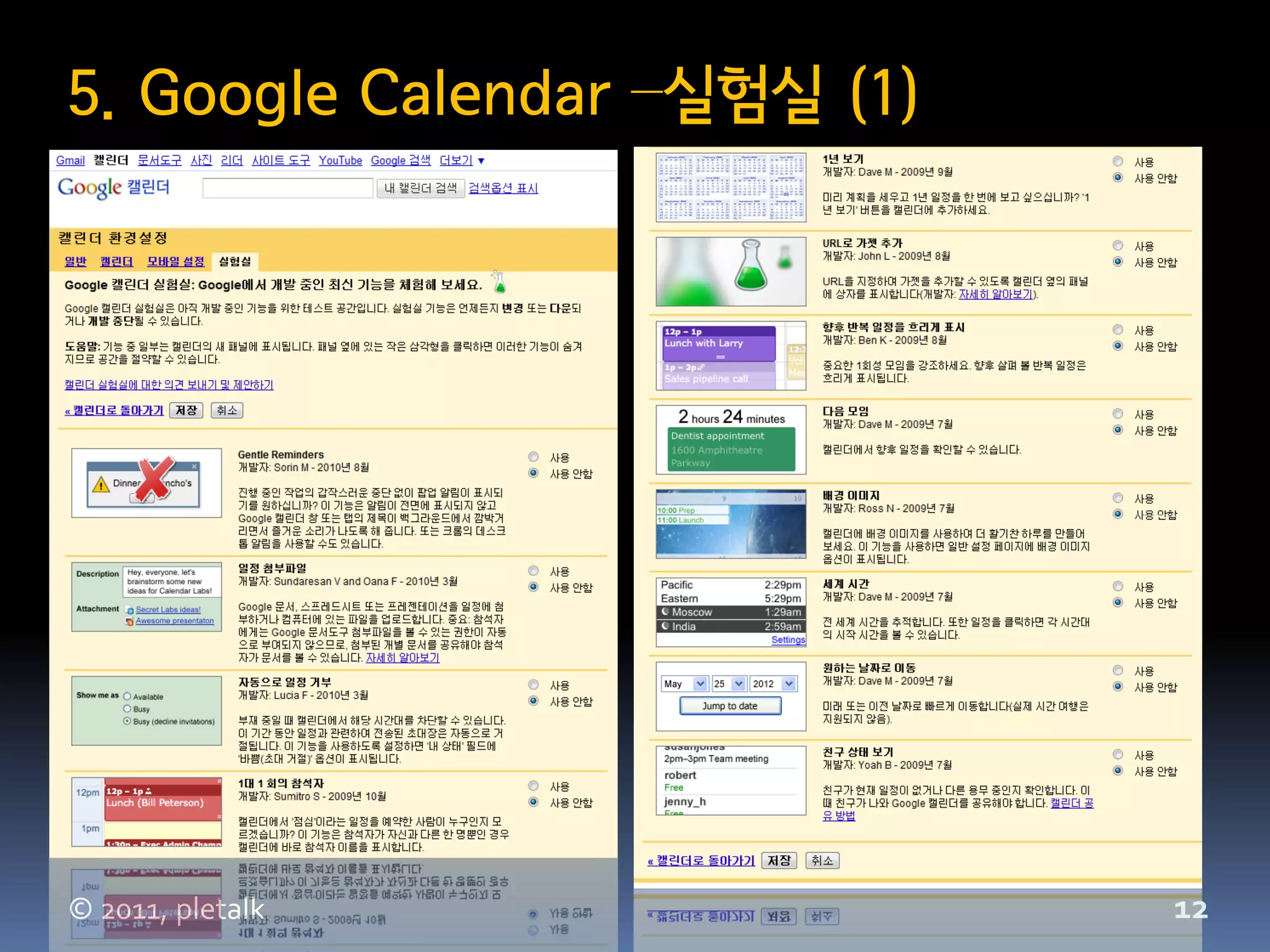Select 사용 안함 for 친구 상태 보기
The width and height of the screenshot is (1270, 952).
(1117, 770)
